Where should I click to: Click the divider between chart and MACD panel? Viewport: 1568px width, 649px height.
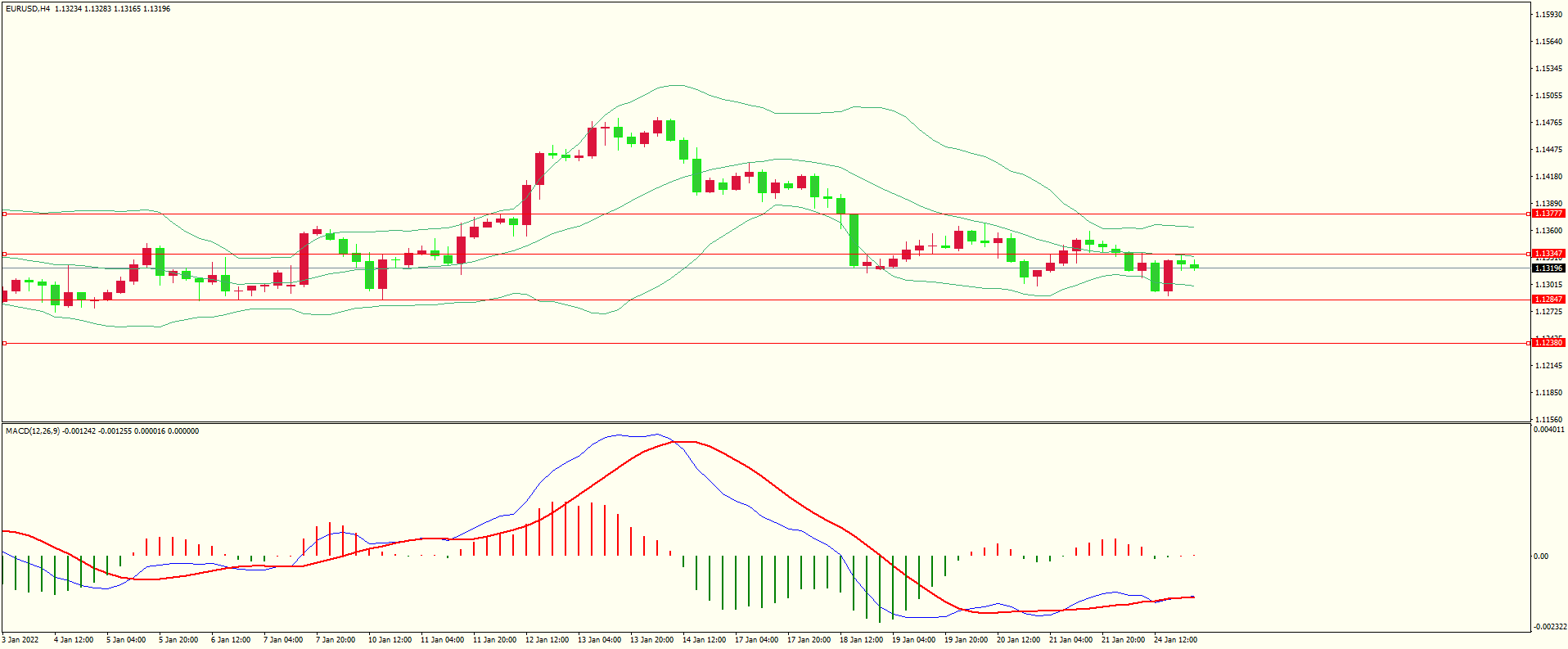pos(765,423)
